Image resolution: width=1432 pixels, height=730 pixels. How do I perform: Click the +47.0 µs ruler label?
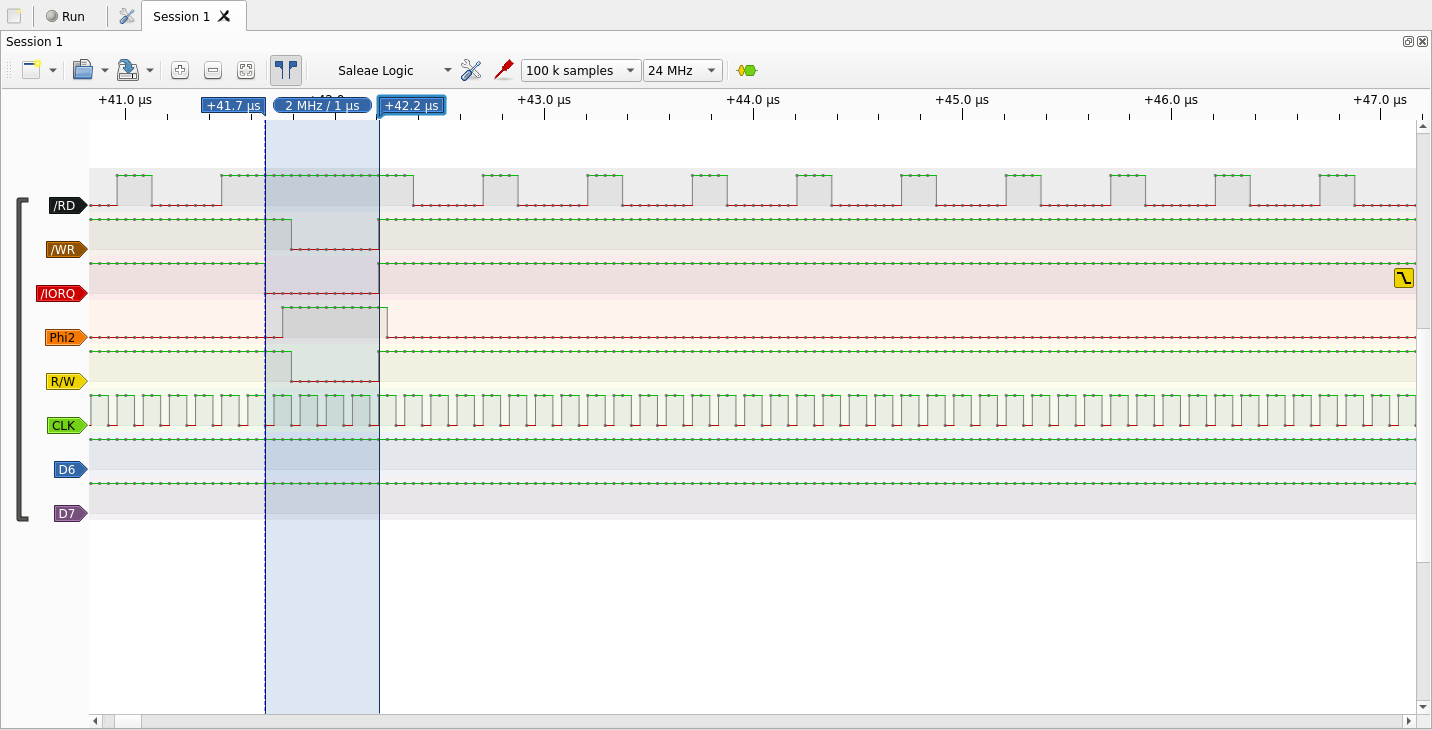pyautogui.click(x=1380, y=100)
